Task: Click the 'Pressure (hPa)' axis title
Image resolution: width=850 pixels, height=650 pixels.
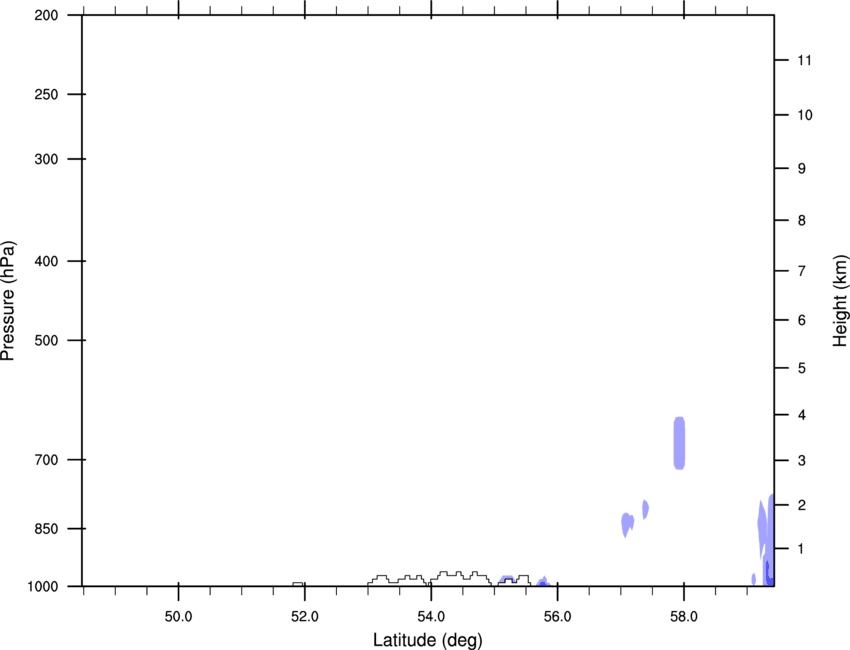Action: tap(8, 301)
